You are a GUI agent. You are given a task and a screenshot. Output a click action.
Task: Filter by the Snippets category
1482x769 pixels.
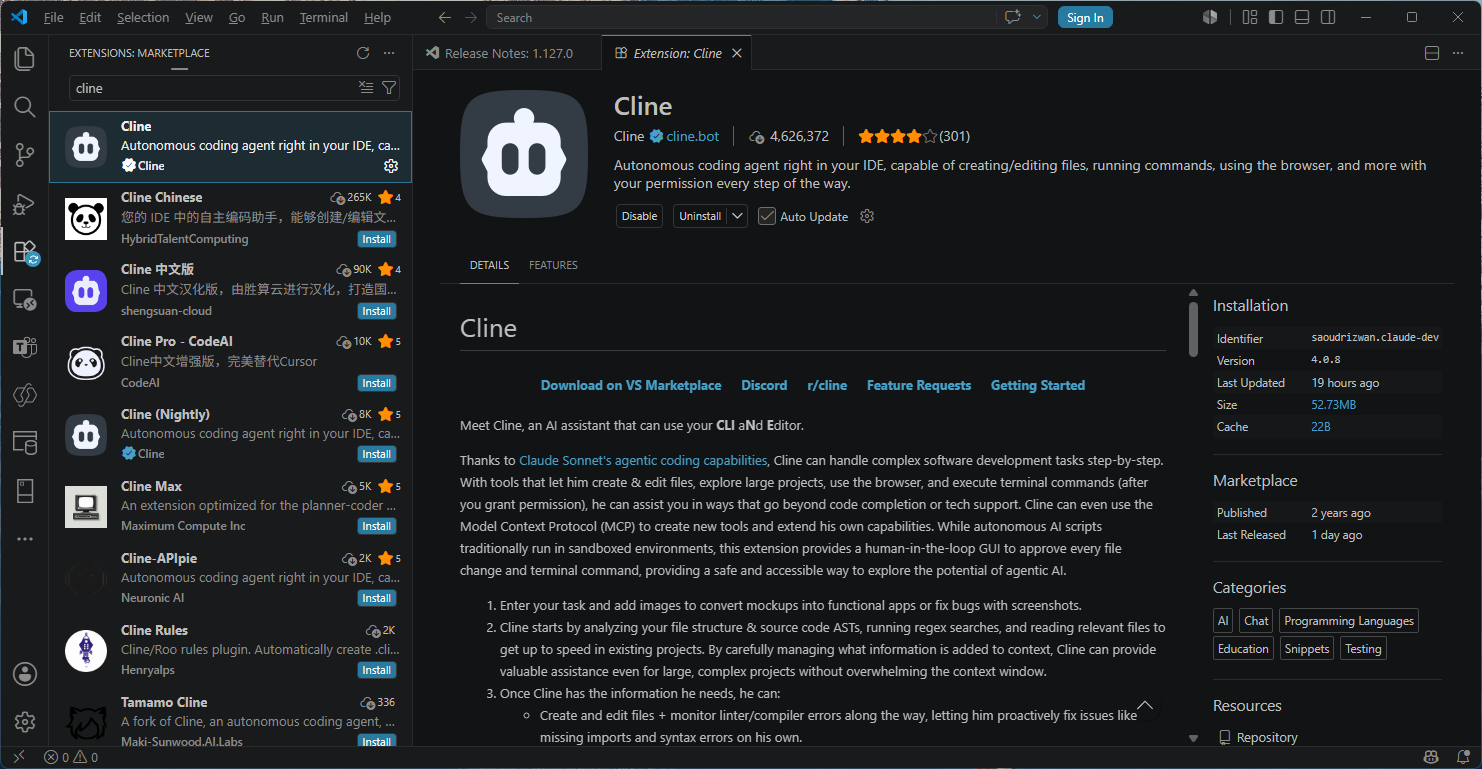pyautogui.click(x=1307, y=649)
